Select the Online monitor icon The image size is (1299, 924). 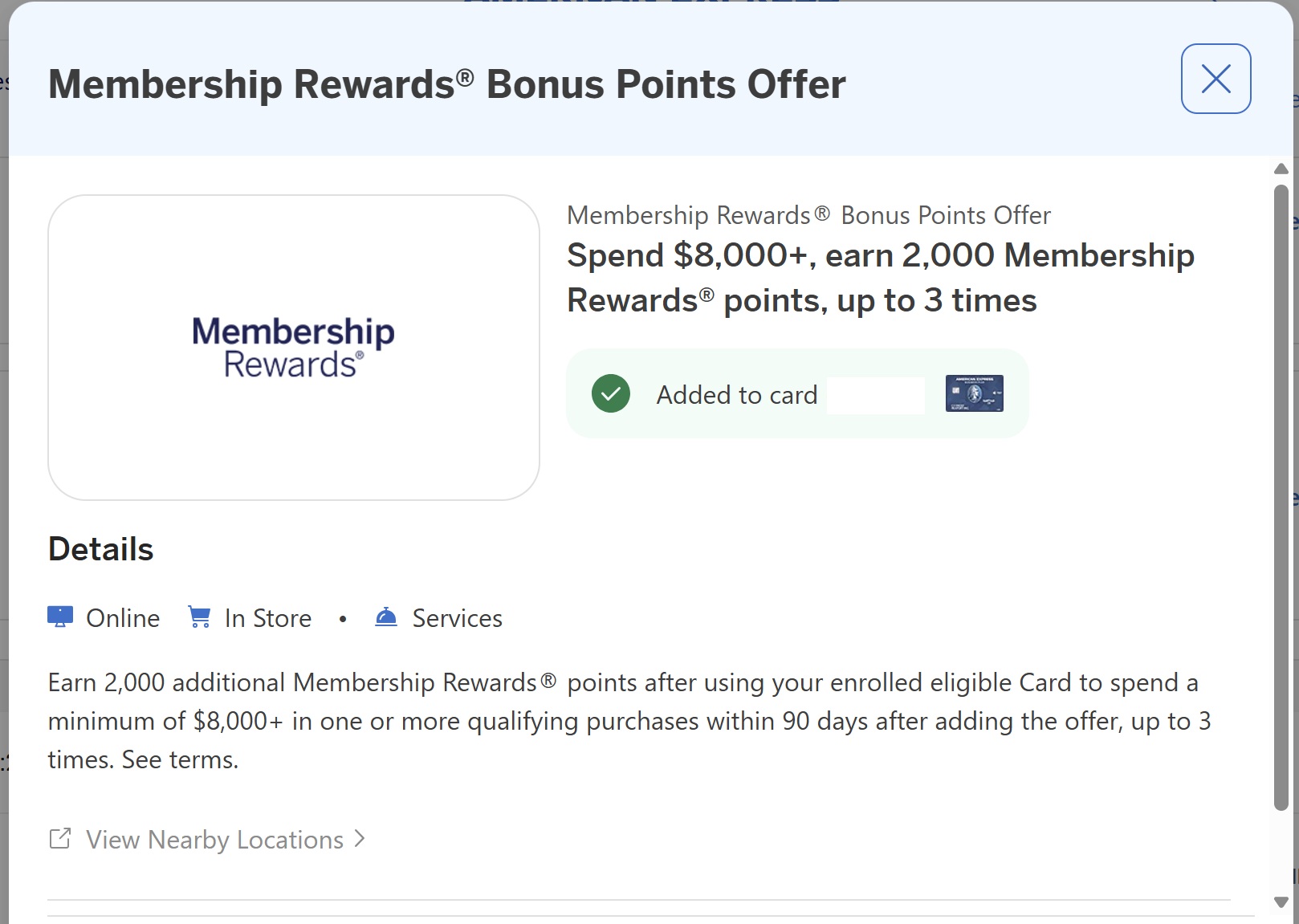60,617
